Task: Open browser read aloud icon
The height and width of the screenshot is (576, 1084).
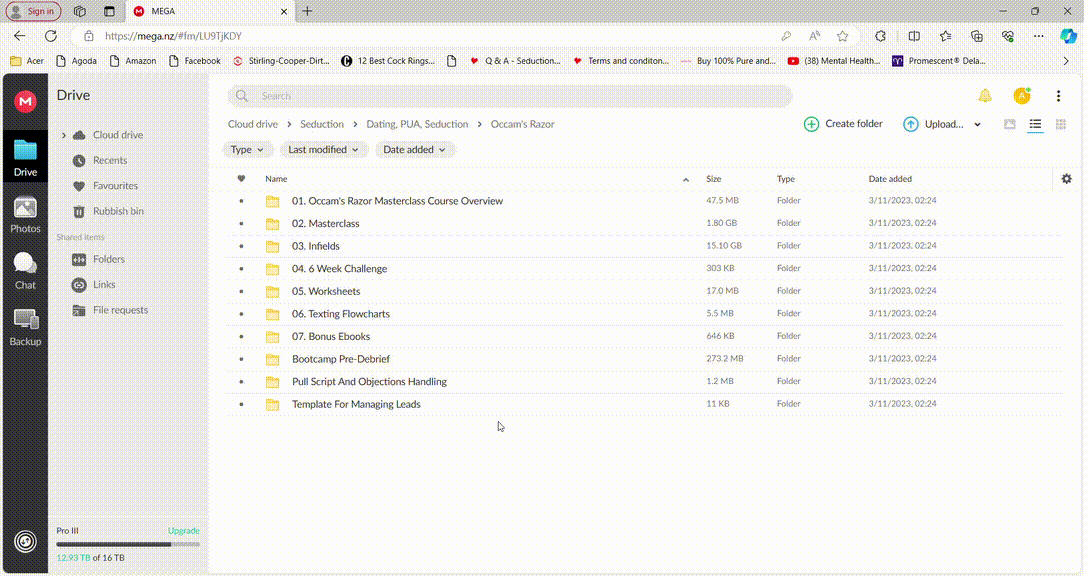Action: [x=814, y=36]
